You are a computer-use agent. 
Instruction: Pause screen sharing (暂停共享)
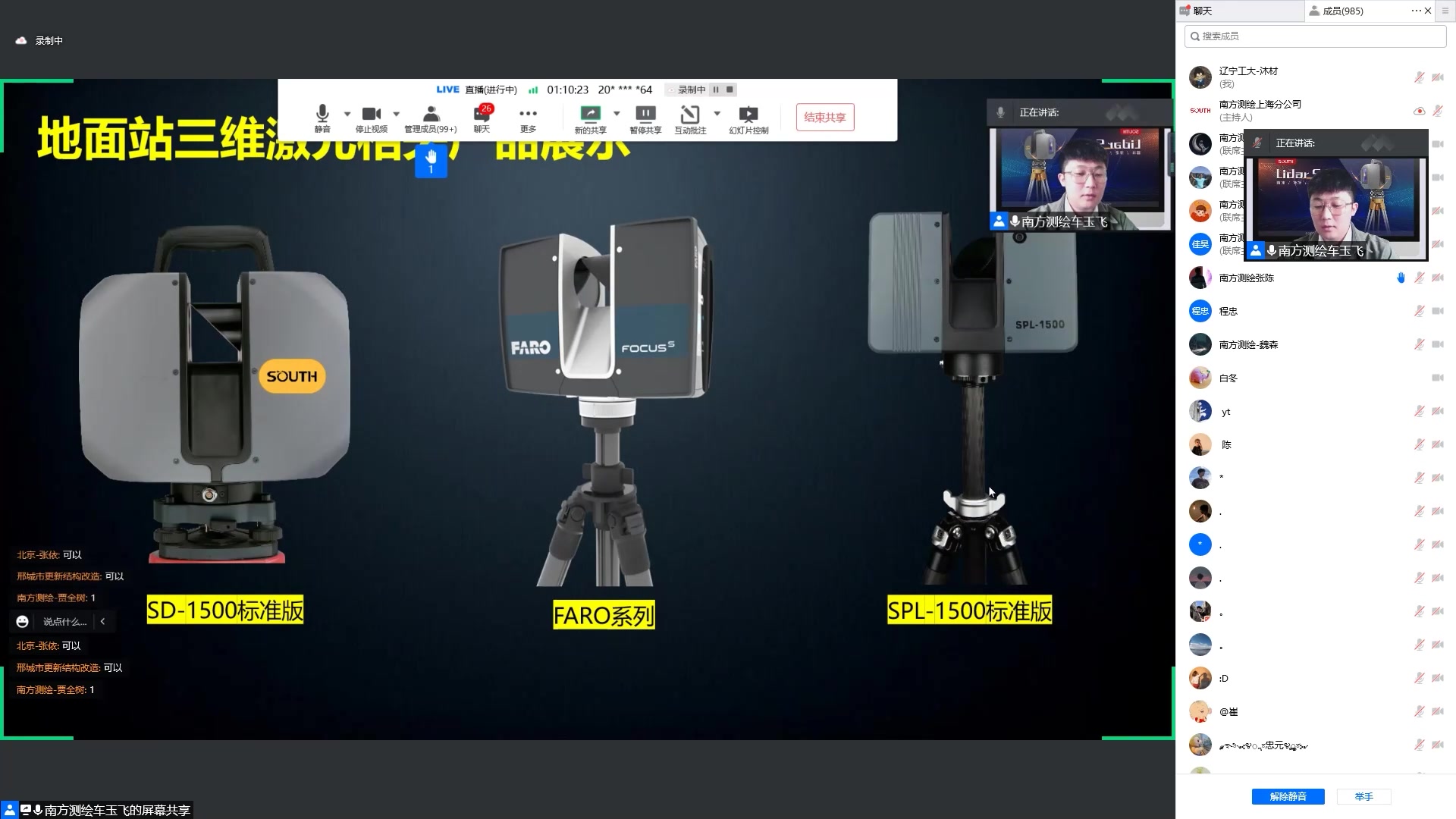pyautogui.click(x=645, y=114)
